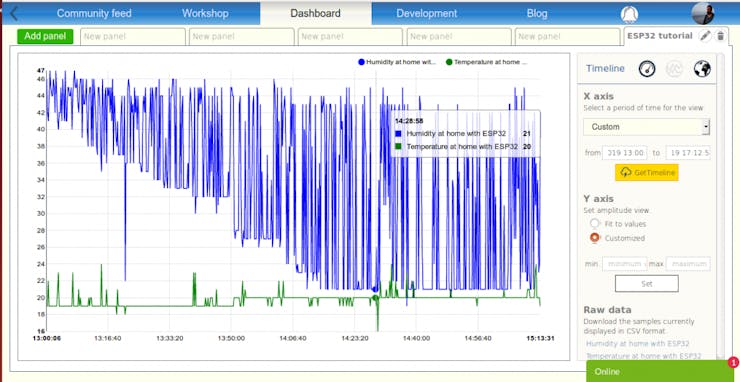Image resolution: width=740 pixels, height=382 pixels.
Task: Click the 47 y-axis maximum label
Action: (x=41, y=70)
